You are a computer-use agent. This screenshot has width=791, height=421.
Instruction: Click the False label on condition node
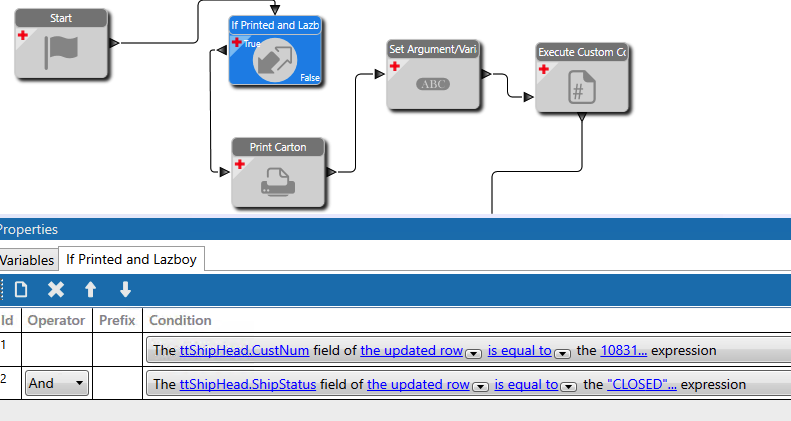[310, 78]
